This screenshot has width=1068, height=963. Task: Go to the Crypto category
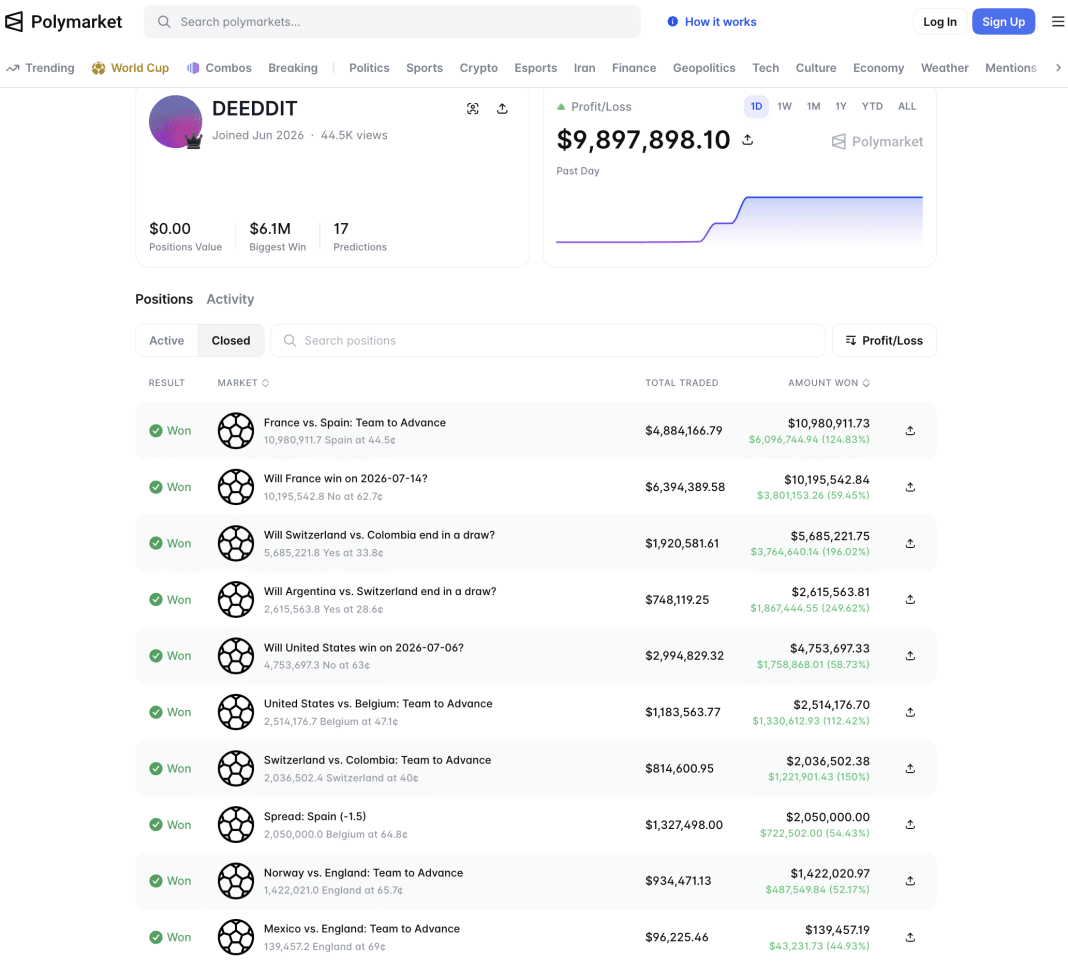pyautogui.click(x=479, y=68)
